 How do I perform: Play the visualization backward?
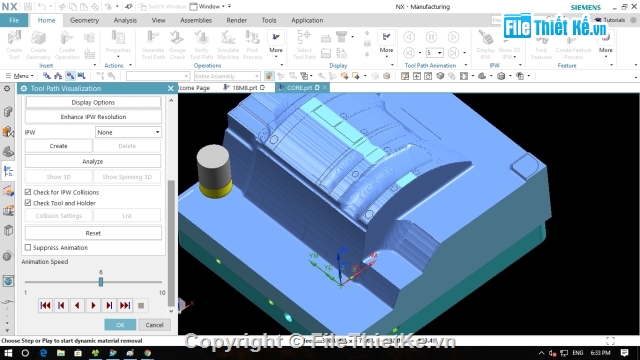pyautogui.click(x=77, y=305)
